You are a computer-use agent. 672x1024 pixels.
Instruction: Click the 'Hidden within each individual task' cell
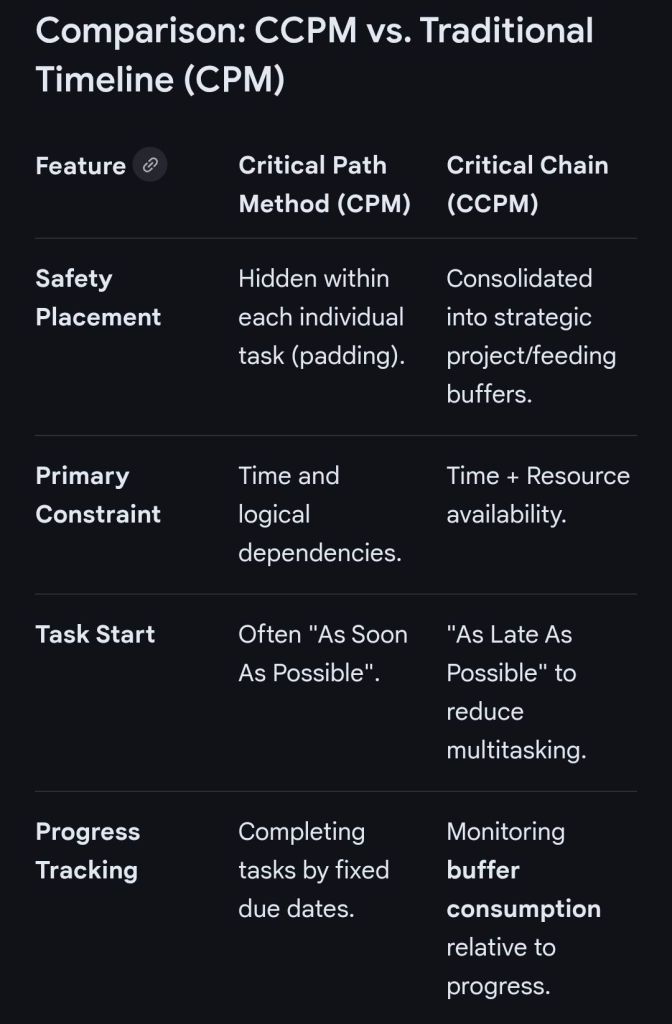point(320,317)
